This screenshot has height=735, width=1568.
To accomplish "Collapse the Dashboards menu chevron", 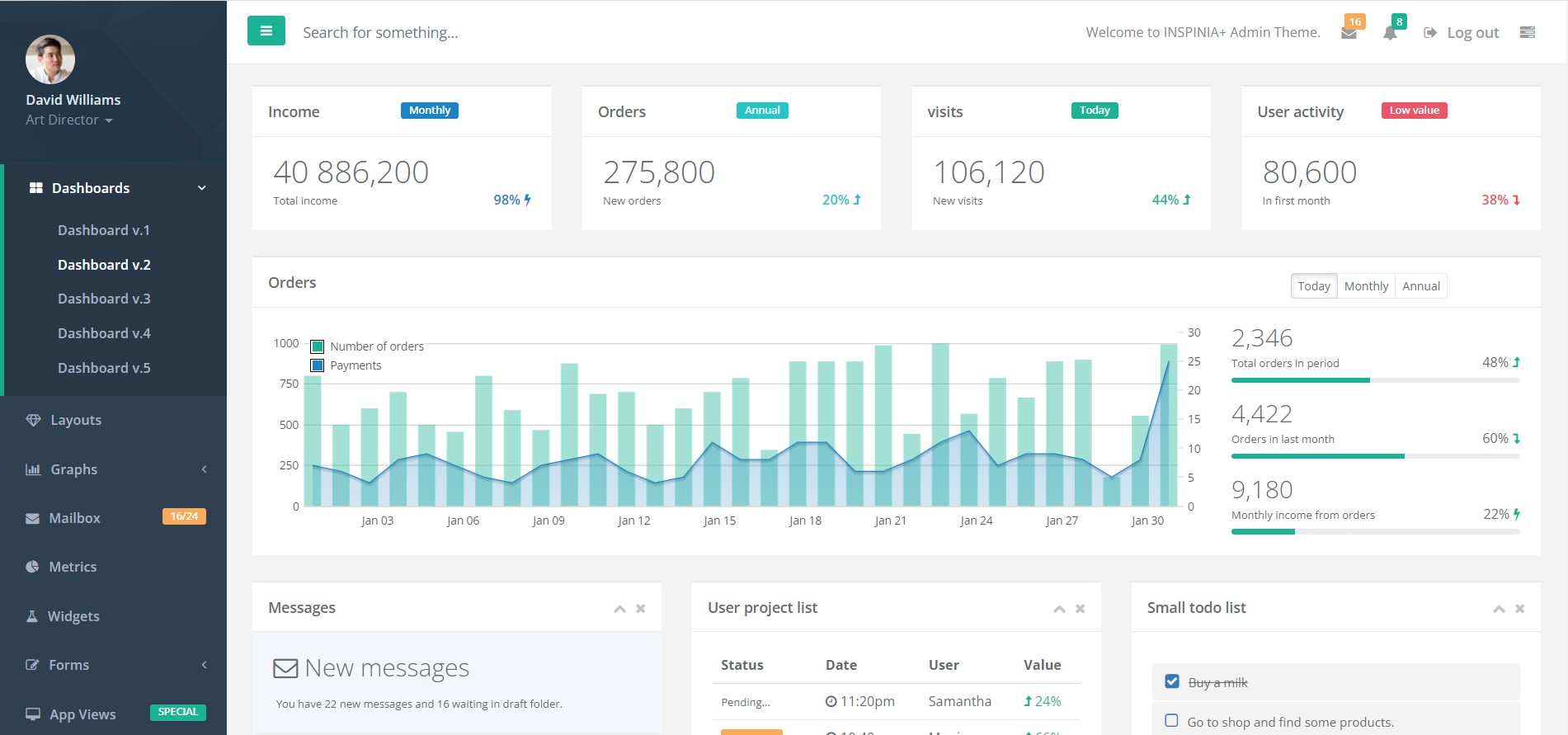I will [202, 188].
